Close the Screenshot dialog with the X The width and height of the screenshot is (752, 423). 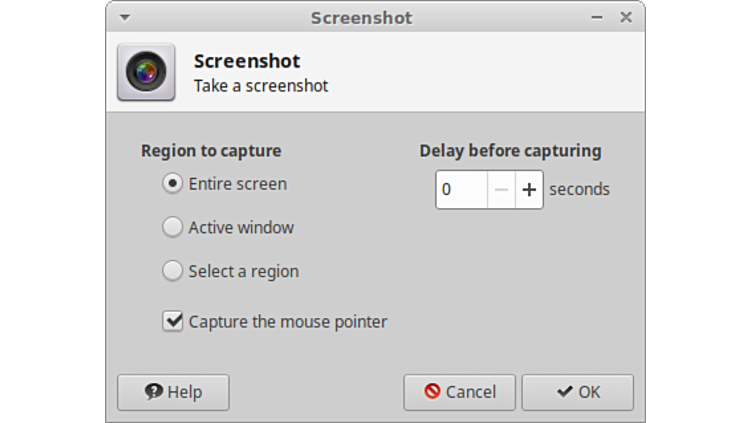626,17
